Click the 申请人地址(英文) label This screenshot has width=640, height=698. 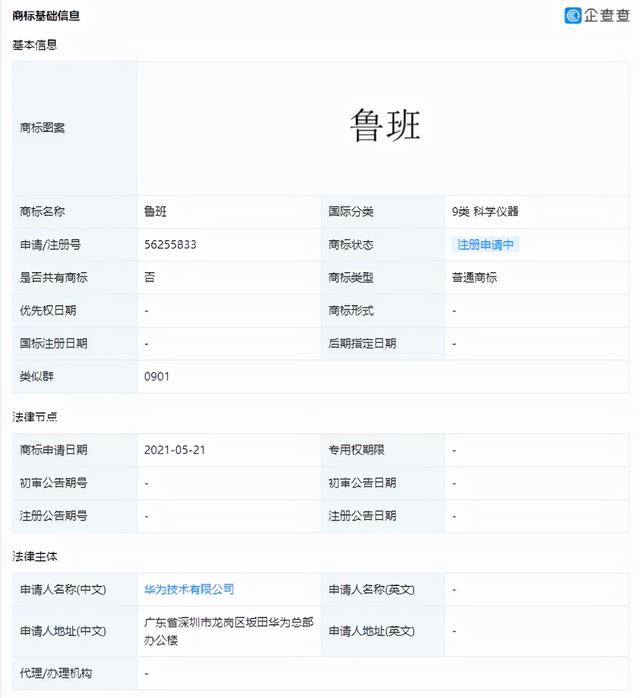coord(372,631)
